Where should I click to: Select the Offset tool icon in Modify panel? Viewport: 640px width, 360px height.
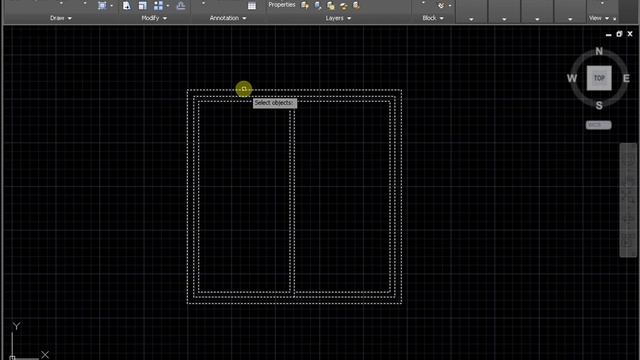pos(181,5)
